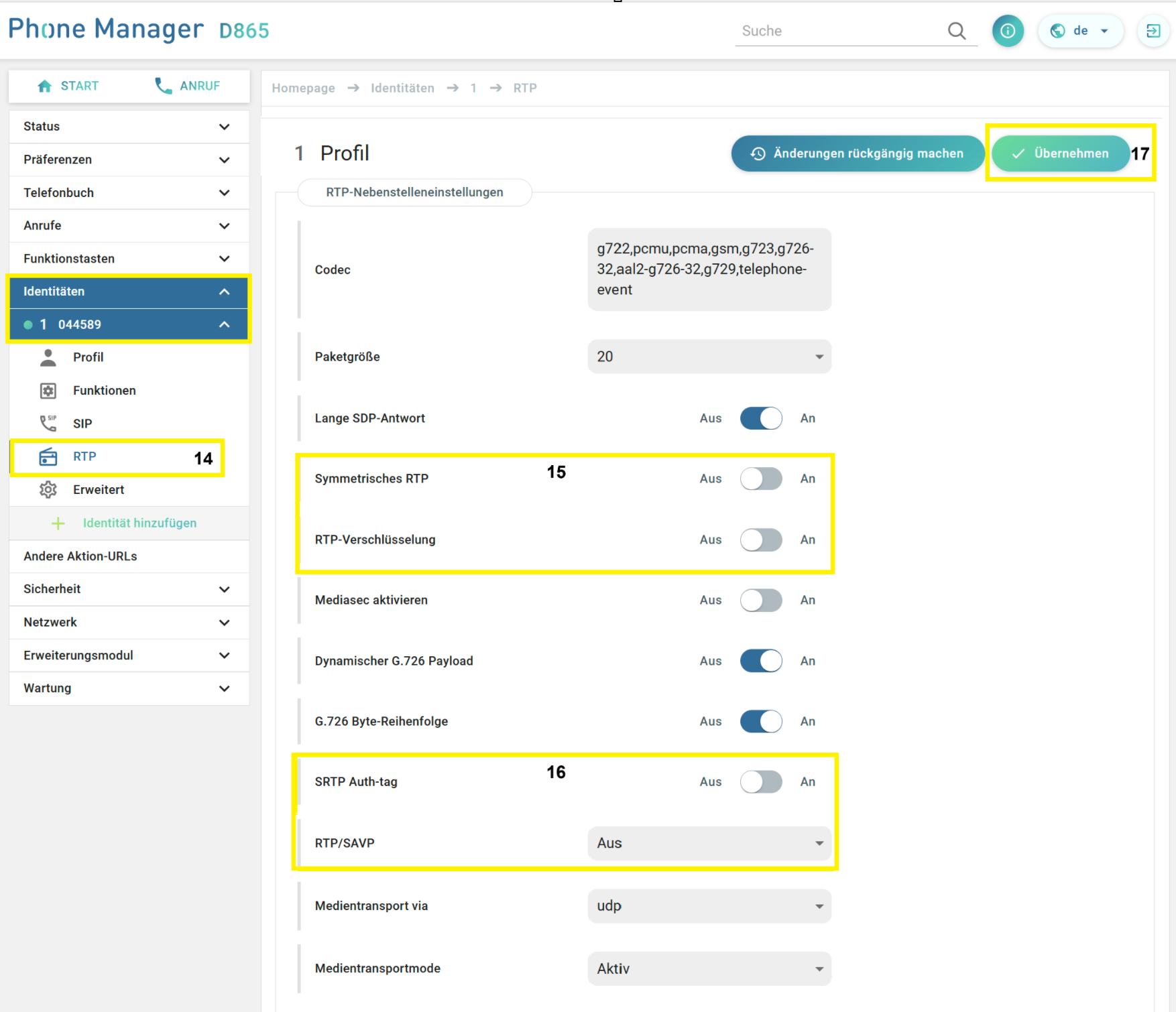This screenshot has width=1176, height=1012.
Task: Click the RTP breadcrumb text
Action: coord(525,88)
